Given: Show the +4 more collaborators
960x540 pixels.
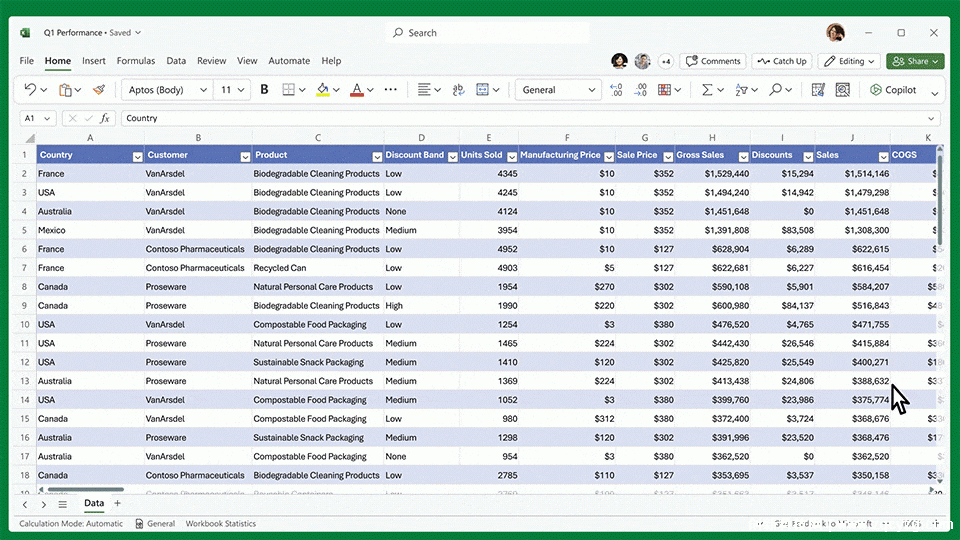Looking at the screenshot, I should coord(666,61).
